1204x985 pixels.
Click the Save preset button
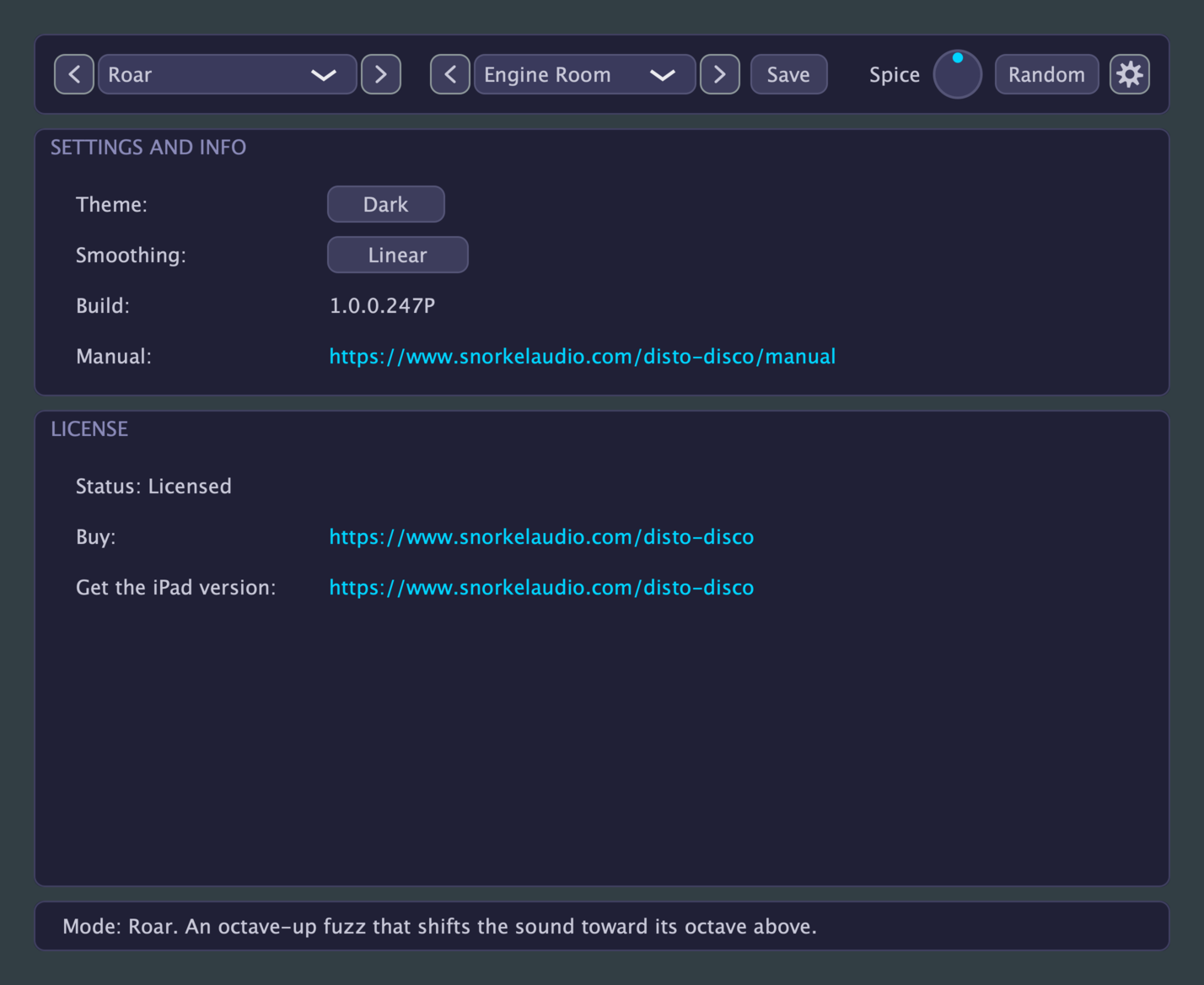(789, 74)
